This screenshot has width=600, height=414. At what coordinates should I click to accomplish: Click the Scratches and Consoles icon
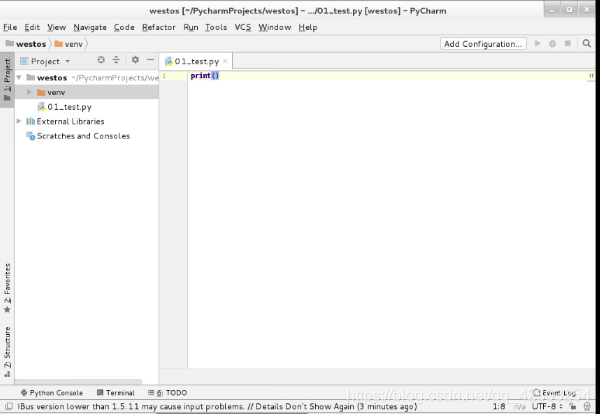(31, 136)
